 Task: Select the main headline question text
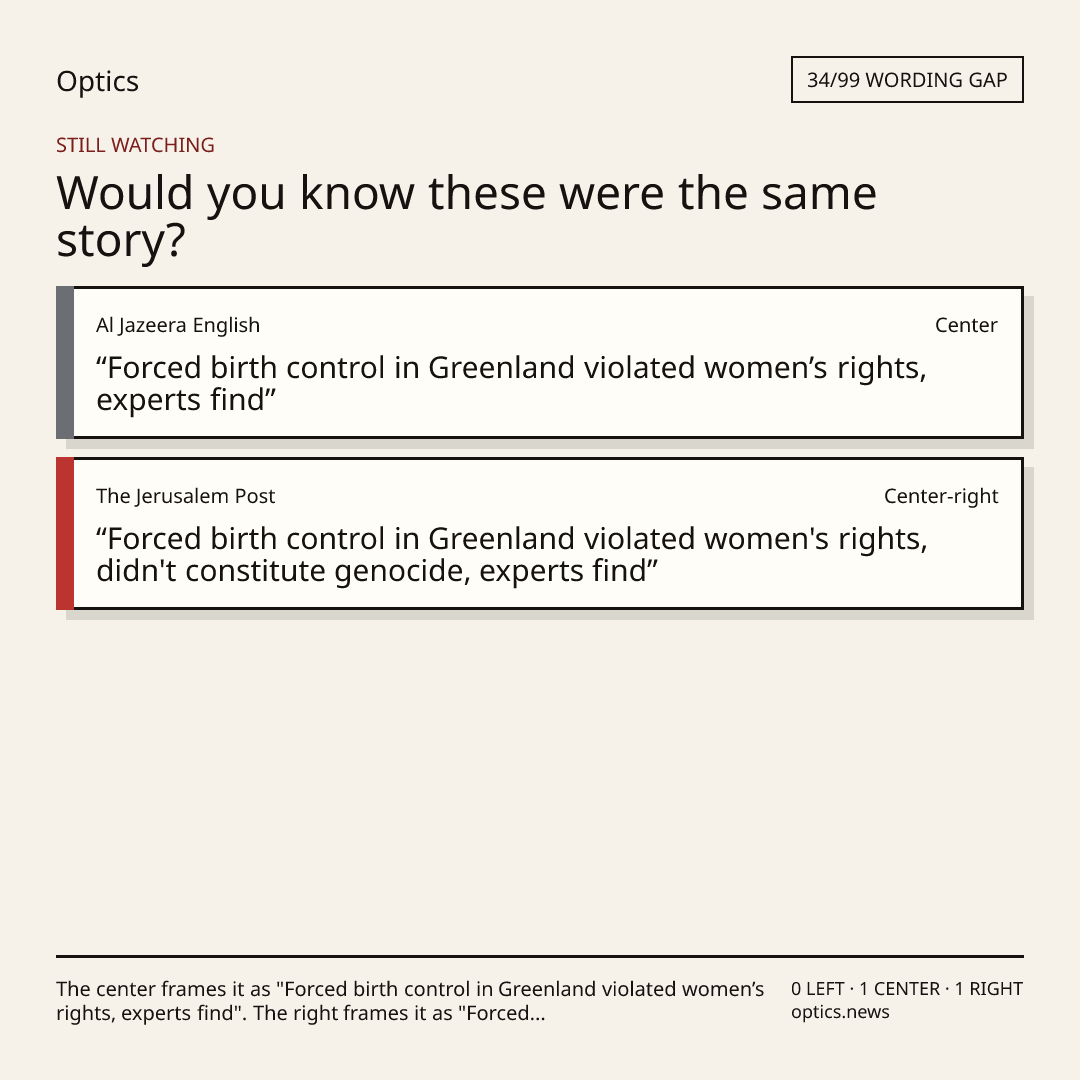pos(466,216)
